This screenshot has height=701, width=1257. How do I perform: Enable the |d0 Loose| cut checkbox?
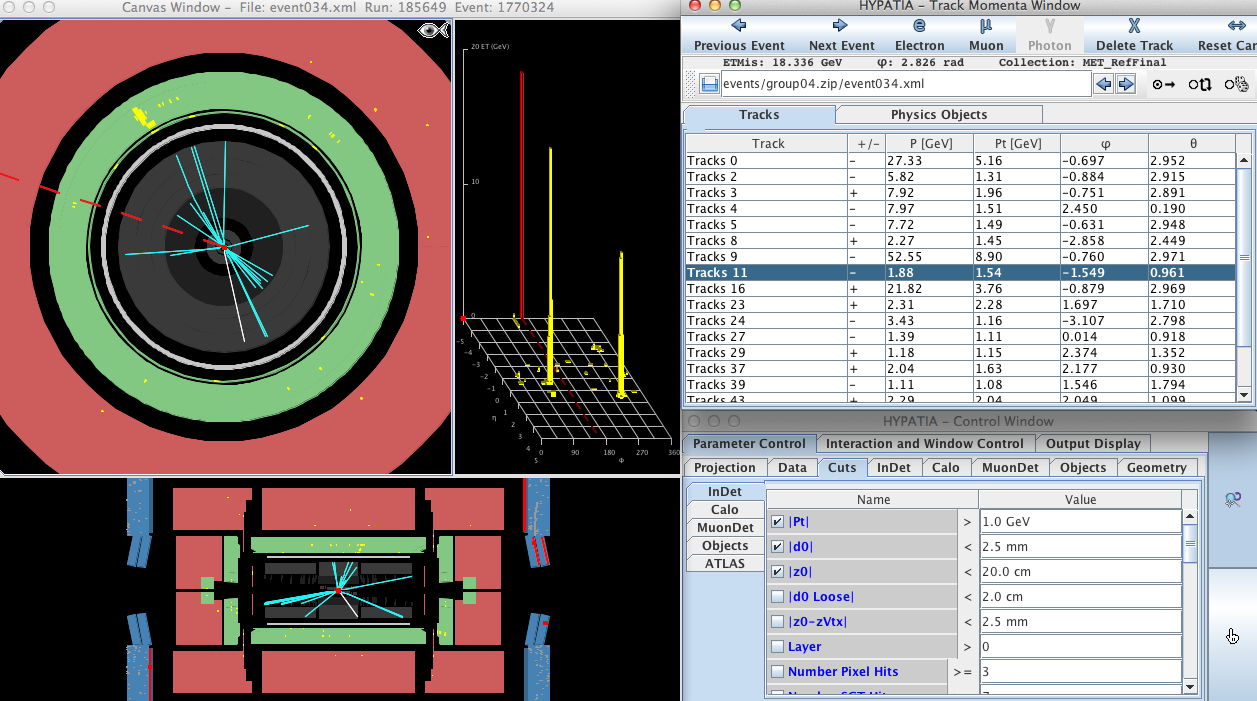tap(777, 597)
